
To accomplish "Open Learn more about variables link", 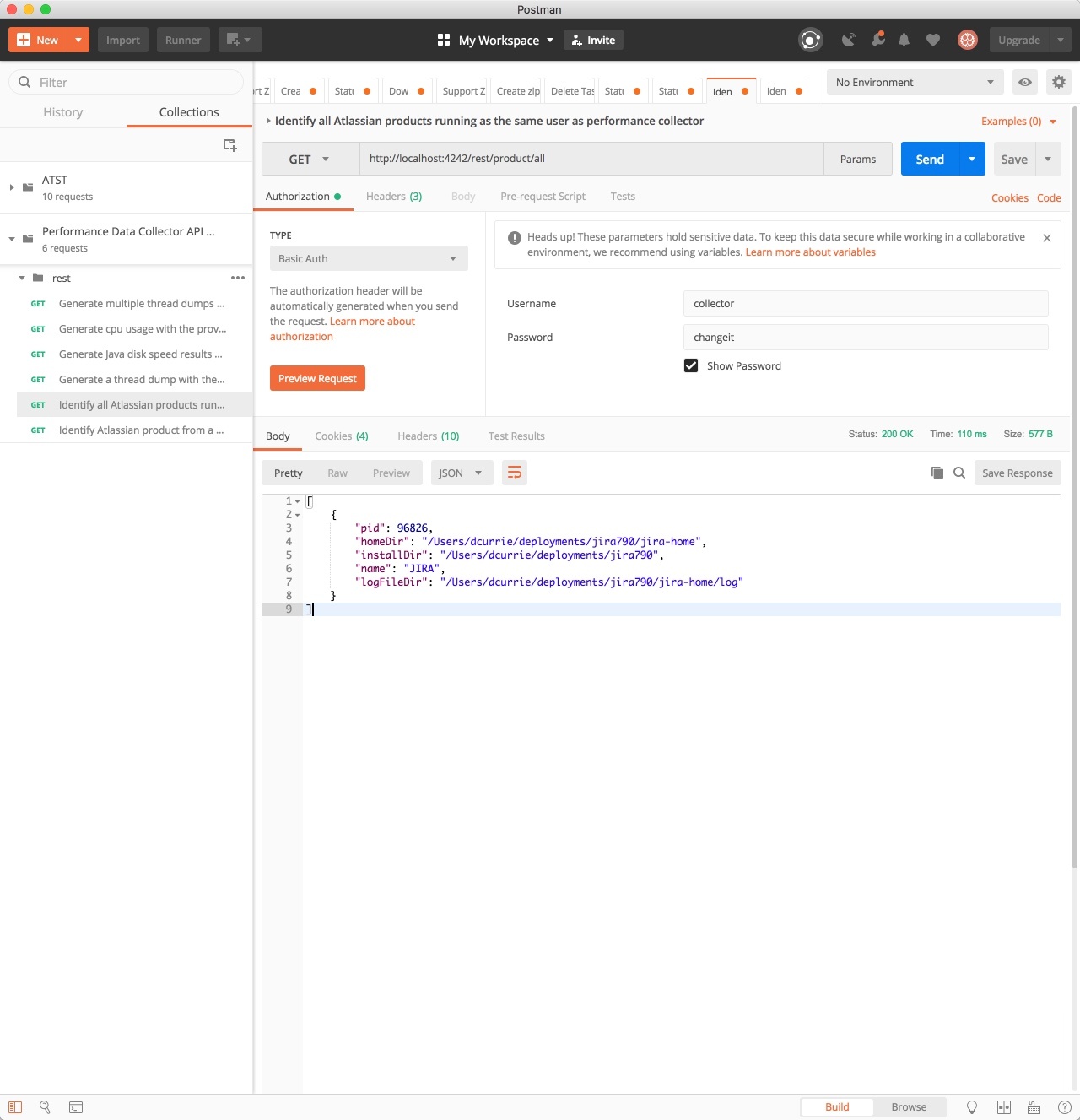I will tap(811, 252).
